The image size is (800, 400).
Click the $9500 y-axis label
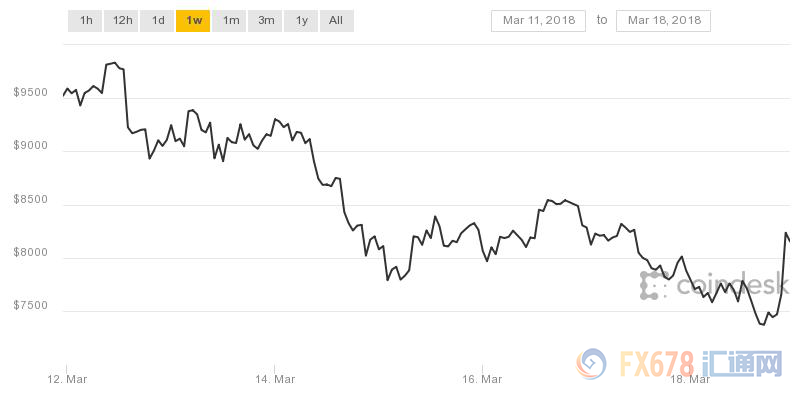(x=30, y=93)
